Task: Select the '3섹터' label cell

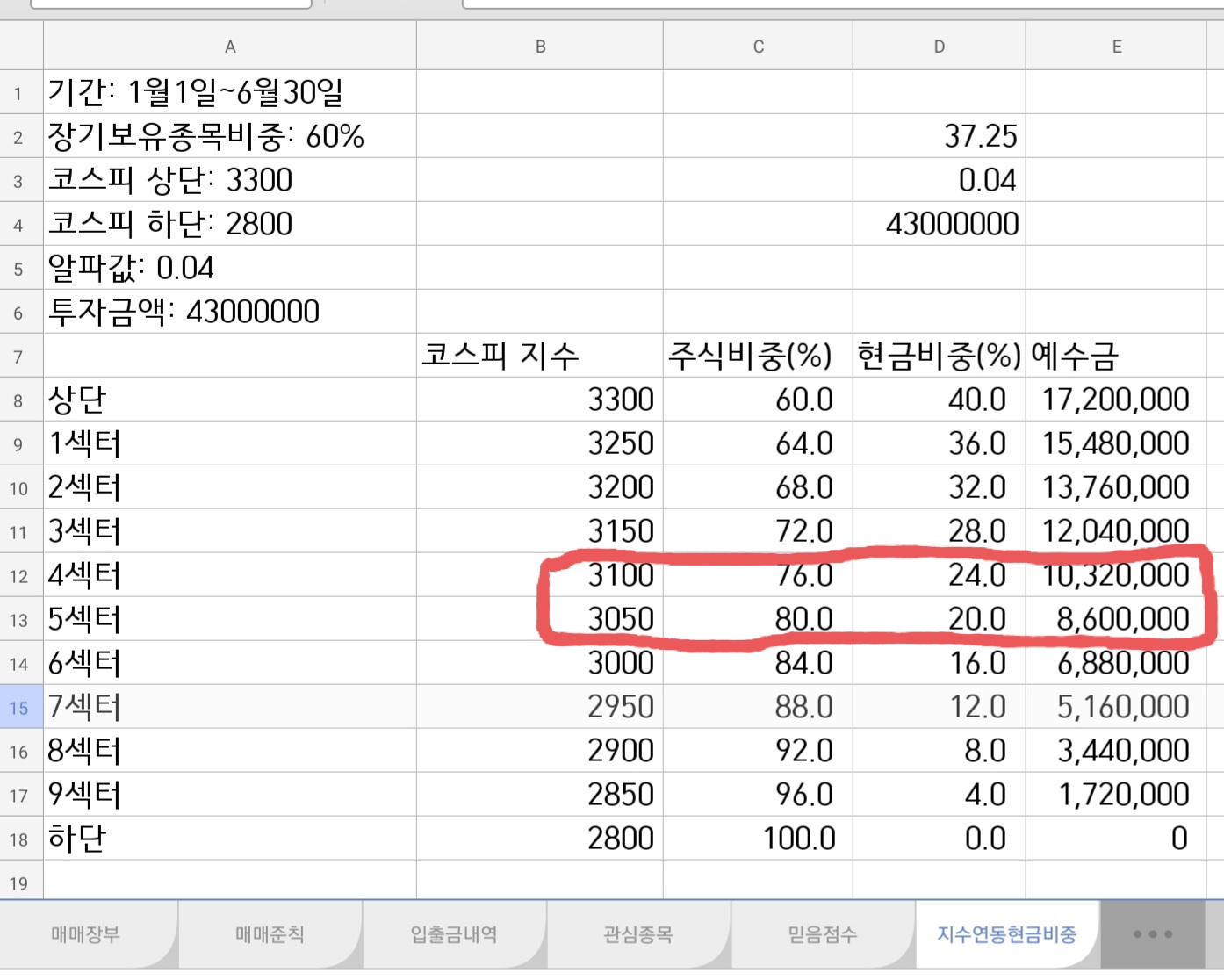Action: click(230, 531)
